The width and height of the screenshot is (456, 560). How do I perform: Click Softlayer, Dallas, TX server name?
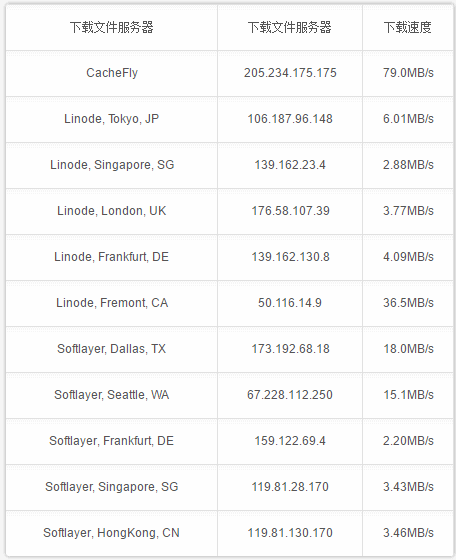point(111,349)
